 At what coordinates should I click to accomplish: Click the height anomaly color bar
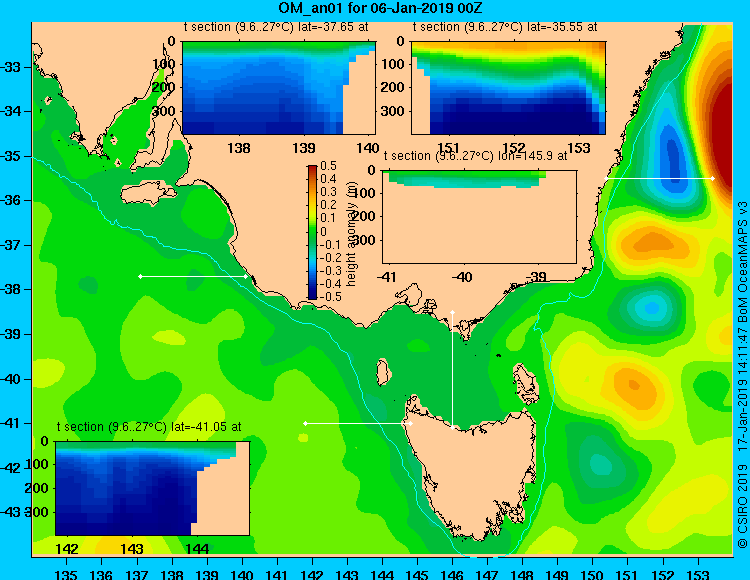[312, 232]
